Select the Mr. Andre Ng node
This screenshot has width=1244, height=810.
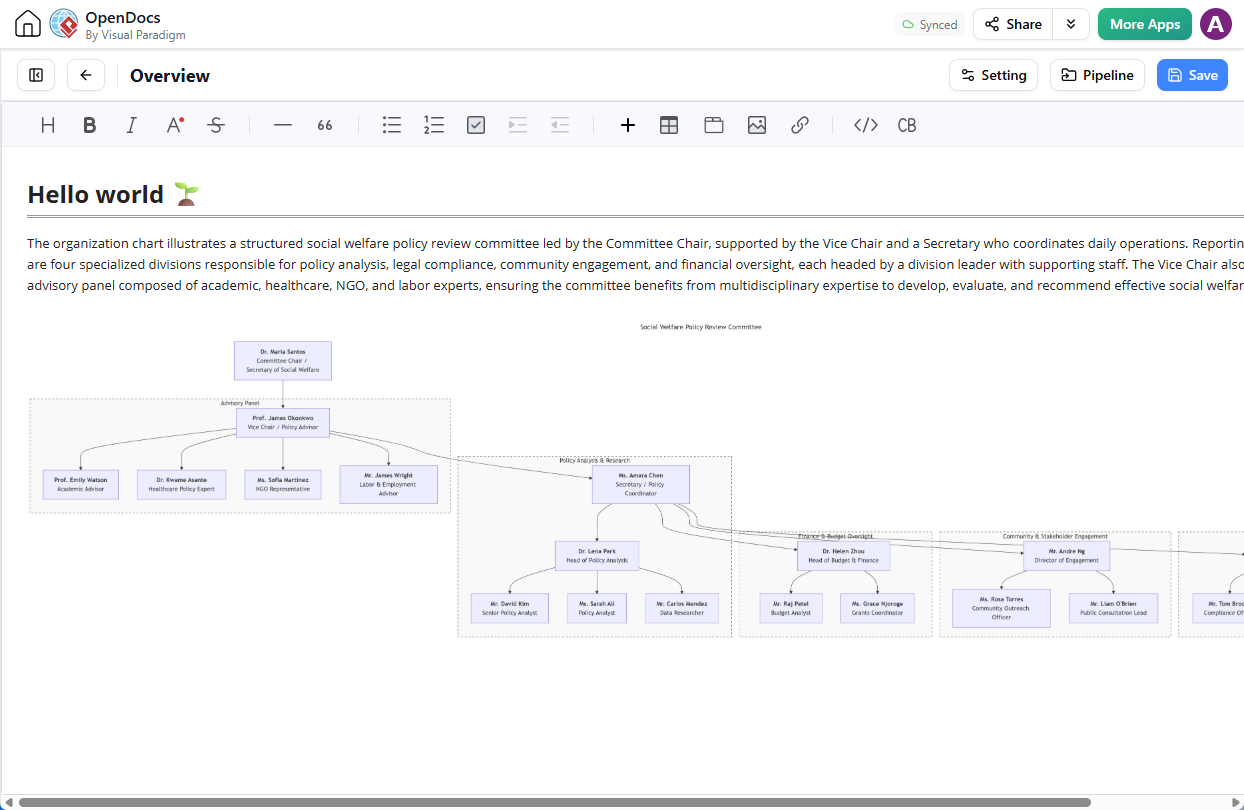pos(1066,556)
